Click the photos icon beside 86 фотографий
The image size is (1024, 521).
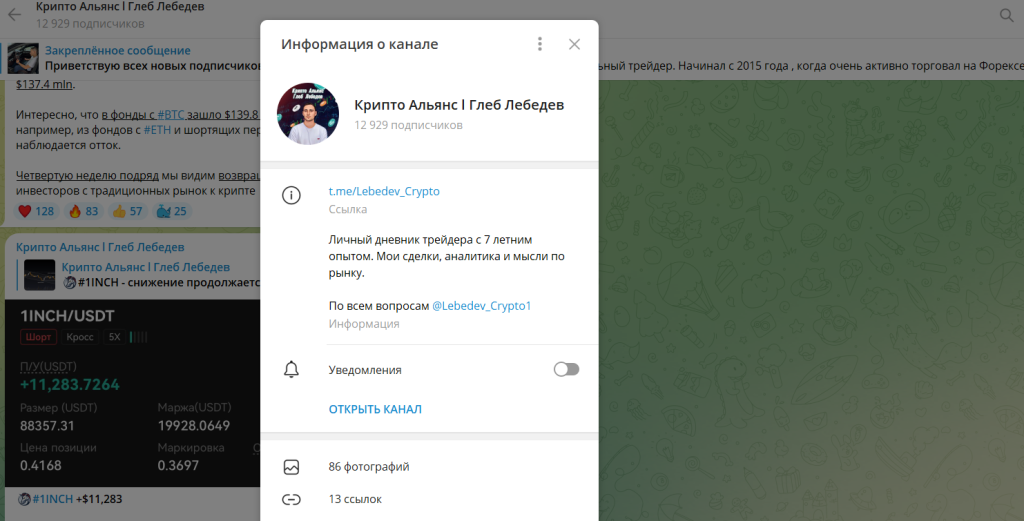pyautogui.click(x=291, y=467)
